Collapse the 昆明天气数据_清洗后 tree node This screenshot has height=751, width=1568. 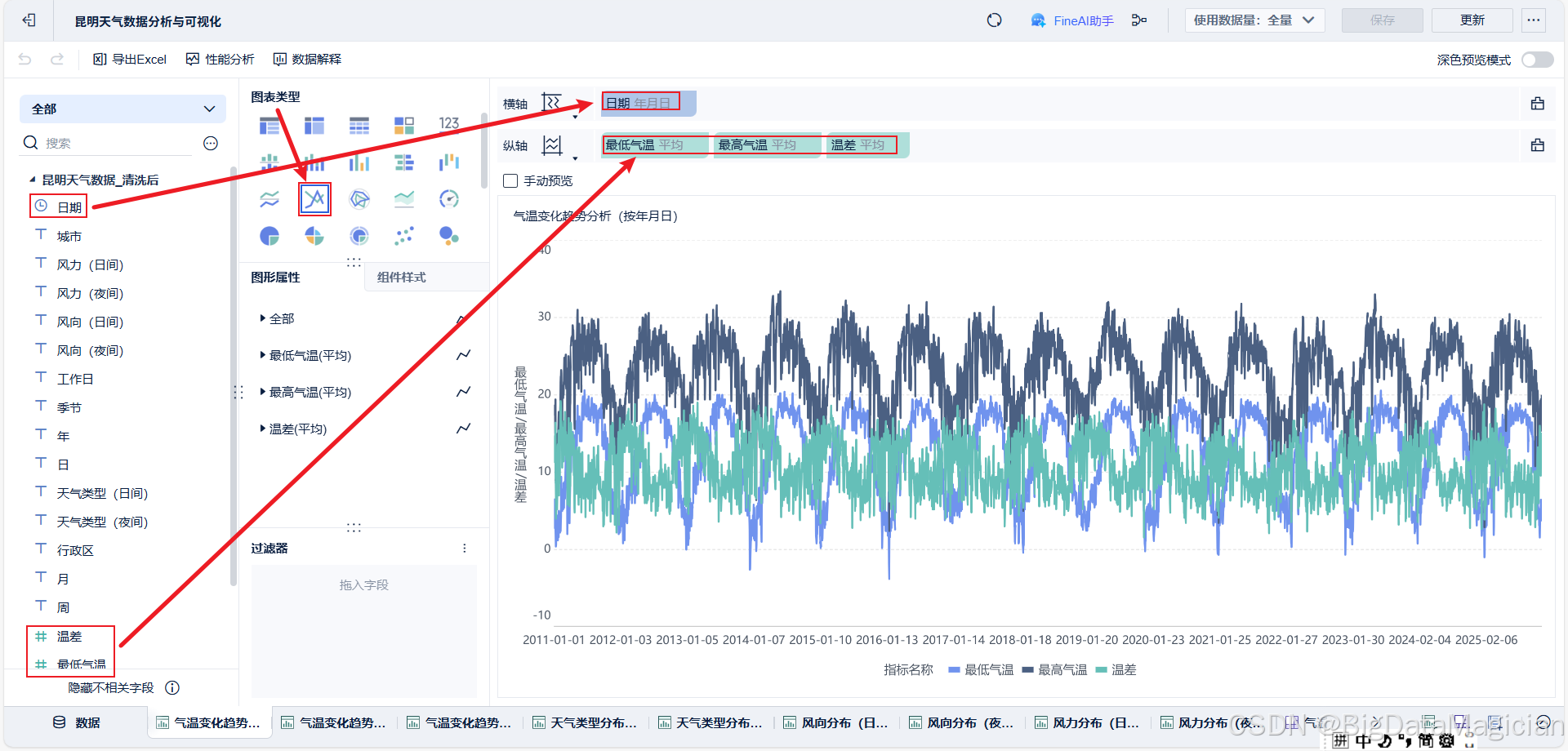tap(33, 180)
